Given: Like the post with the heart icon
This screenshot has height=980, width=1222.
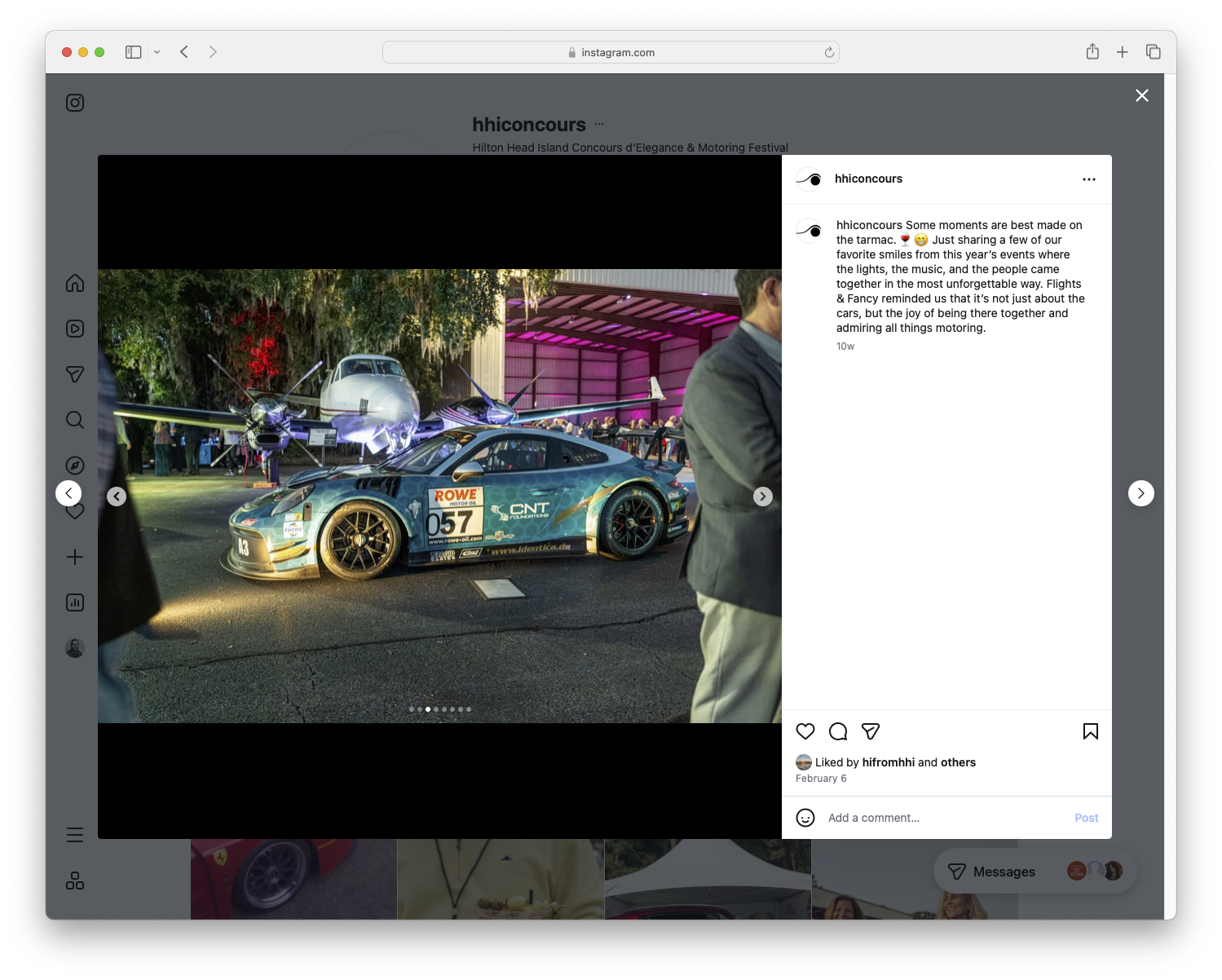Looking at the screenshot, I should [x=805, y=731].
